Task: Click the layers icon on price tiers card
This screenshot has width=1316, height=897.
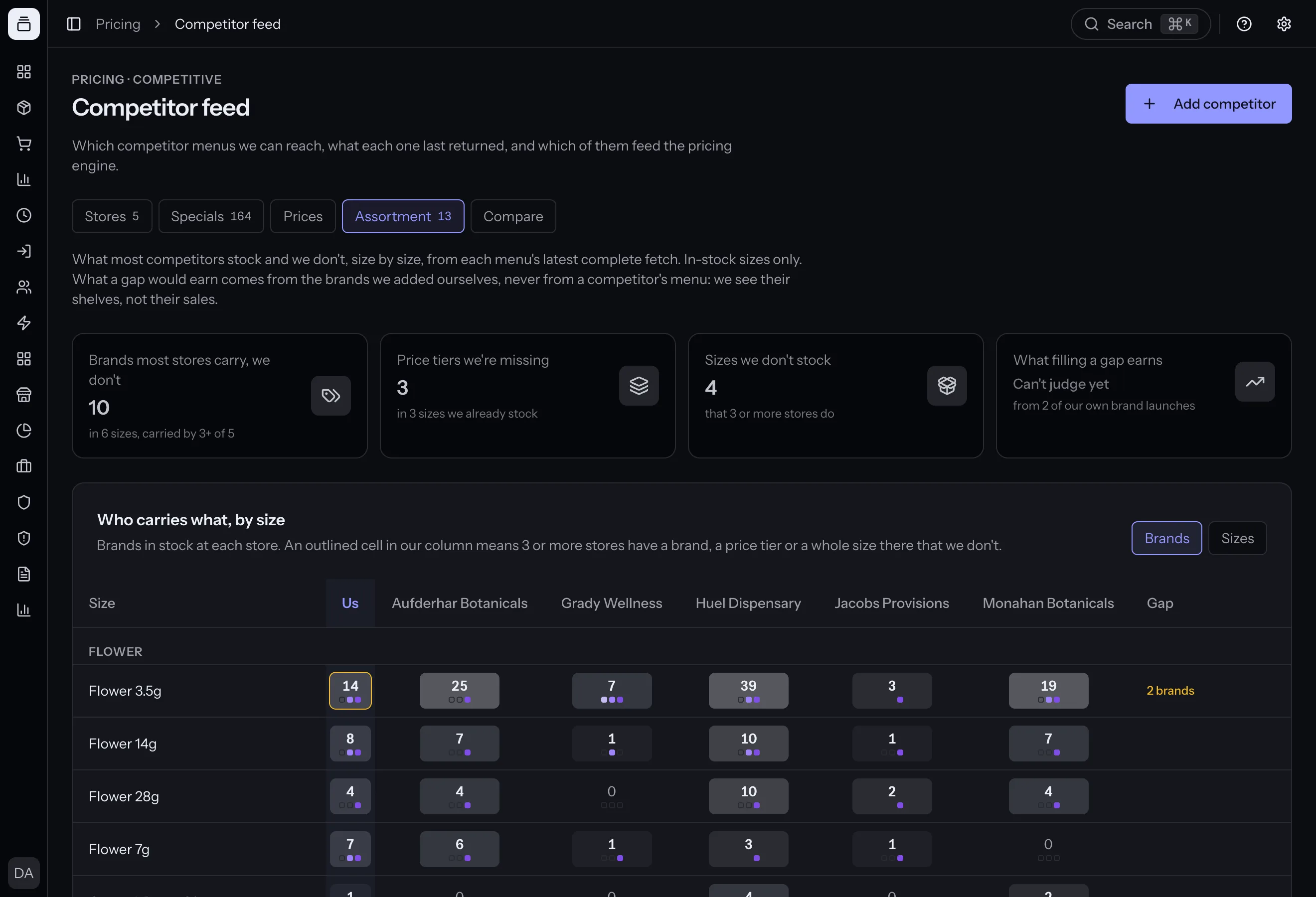Action: tap(639, 385)
